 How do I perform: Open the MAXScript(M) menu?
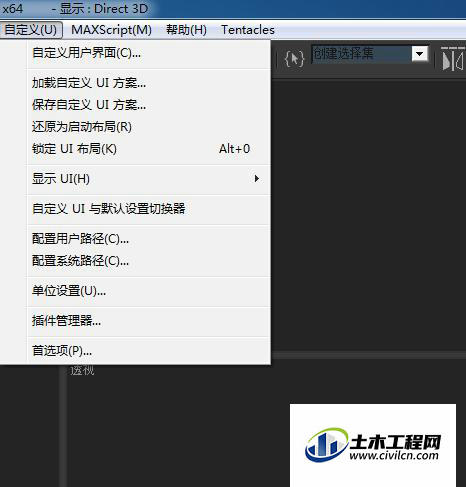pyautogui.click(x=111, y=30)
